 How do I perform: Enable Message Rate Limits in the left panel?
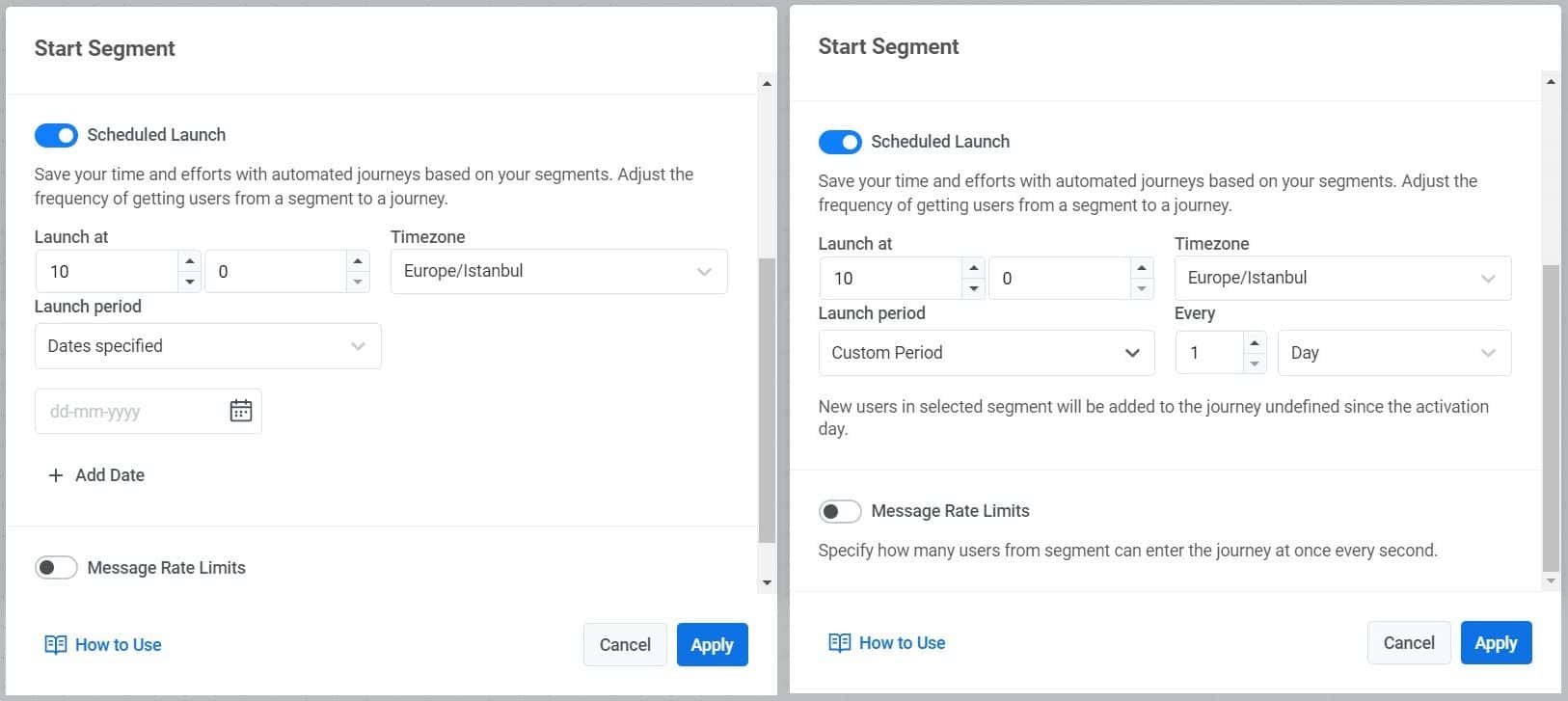56,568
